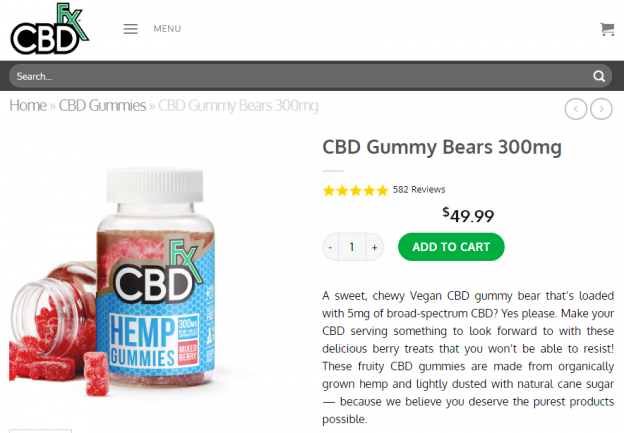Click the quantity number field
The height and width of the screenshot is (433, 624).
pyautogui.click(x=352, y=247)
